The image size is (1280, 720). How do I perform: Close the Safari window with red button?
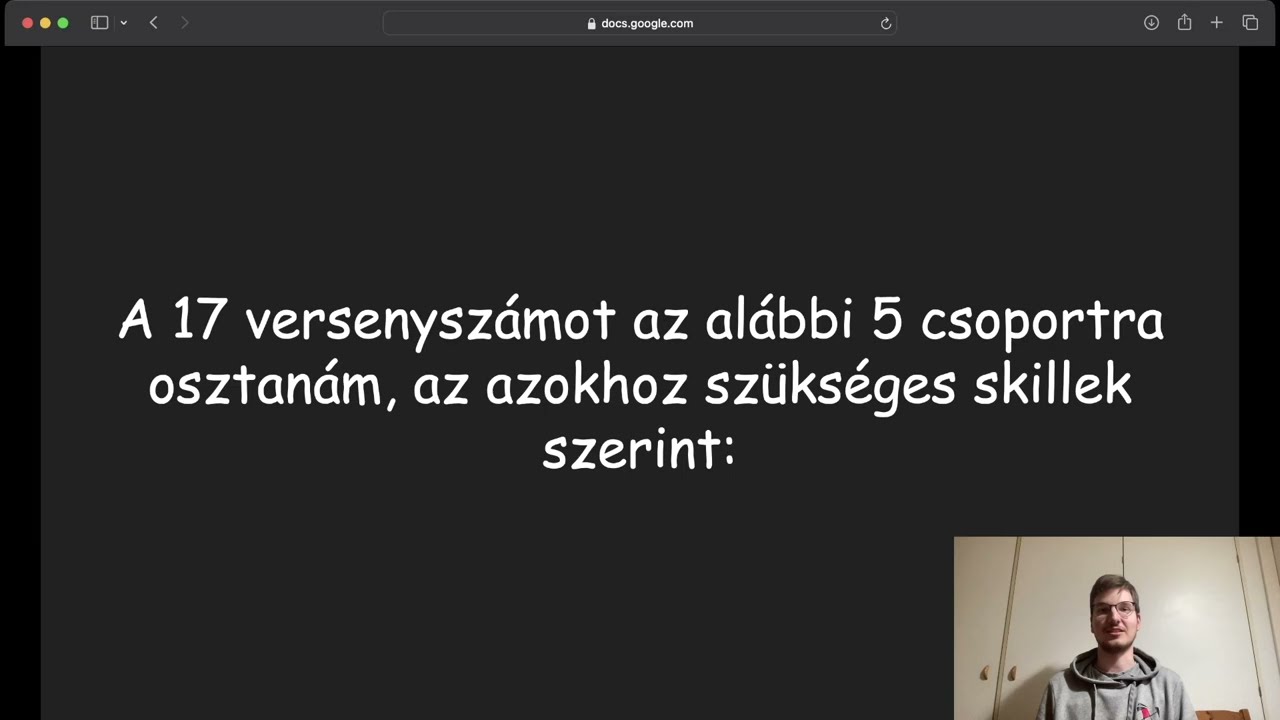[x=27, y=23]
